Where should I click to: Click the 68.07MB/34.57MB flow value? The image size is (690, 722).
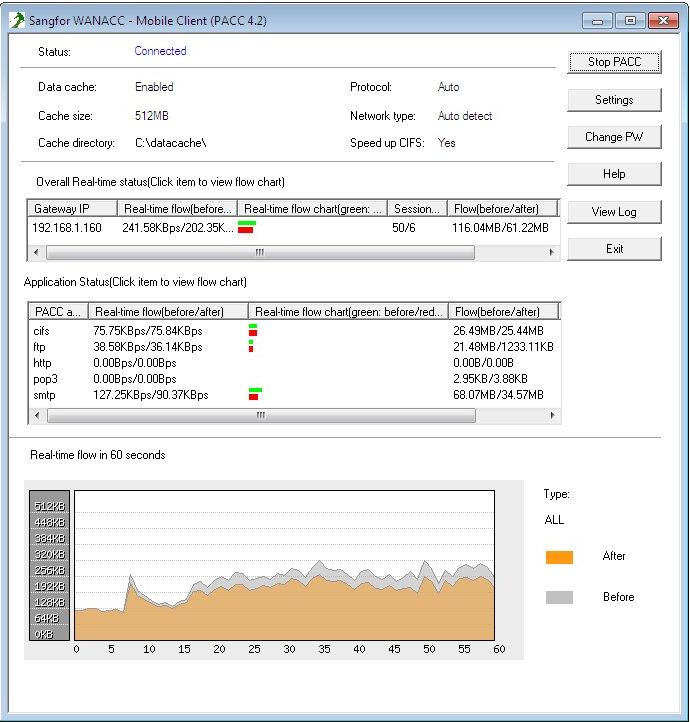click(498, 395)
